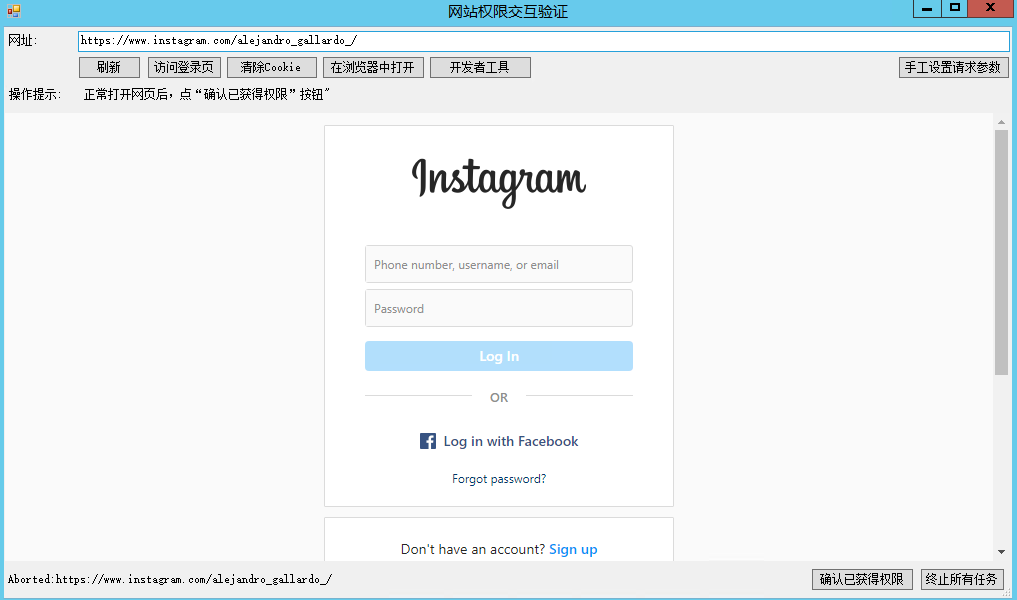The width and height of the screenshot is (1017, 600).
Task: Maximize the 网站权限交互验证 window
Action: pyautogui.click(x=955, y=8)
